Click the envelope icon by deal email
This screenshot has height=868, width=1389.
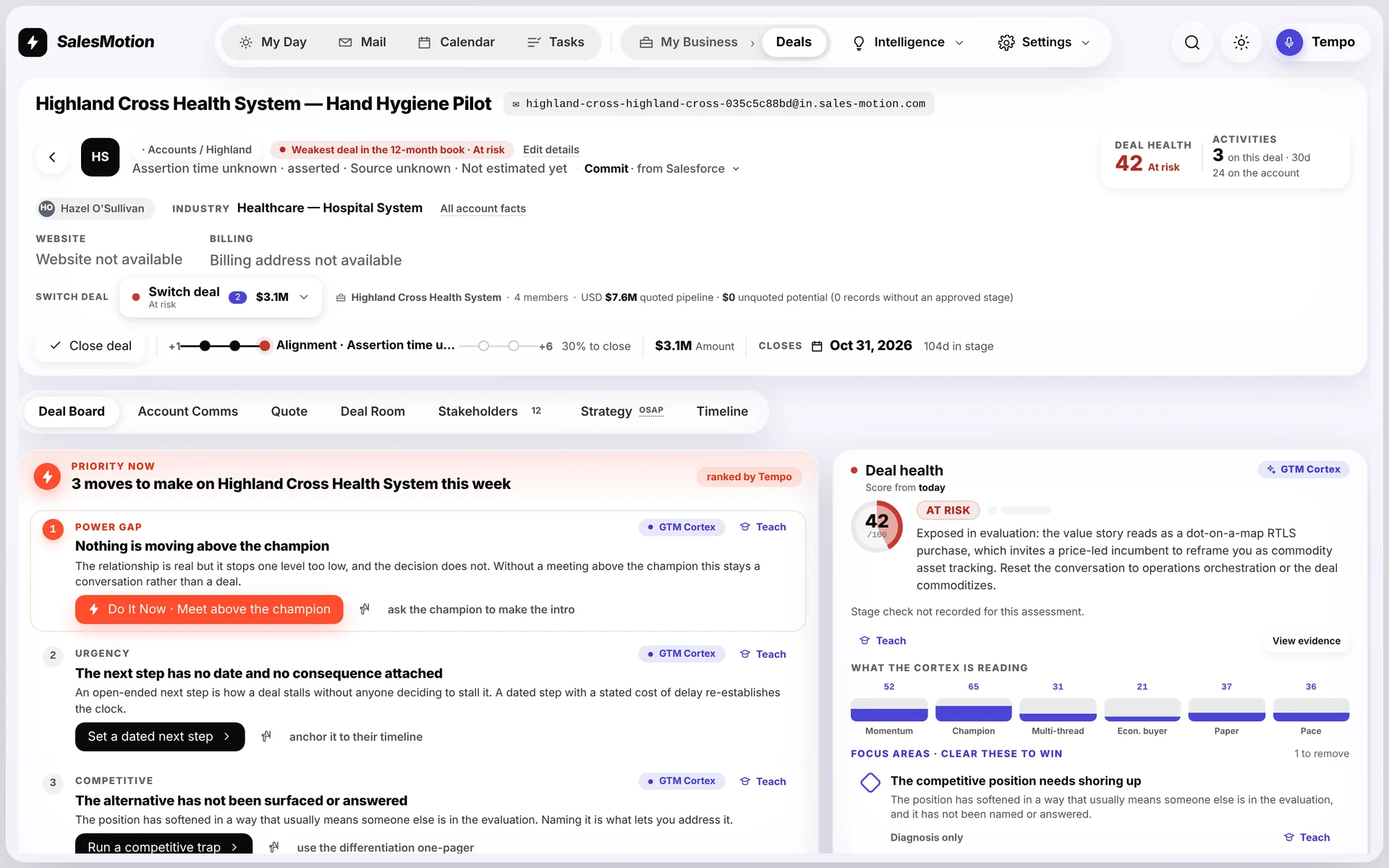tap(516, 104)
